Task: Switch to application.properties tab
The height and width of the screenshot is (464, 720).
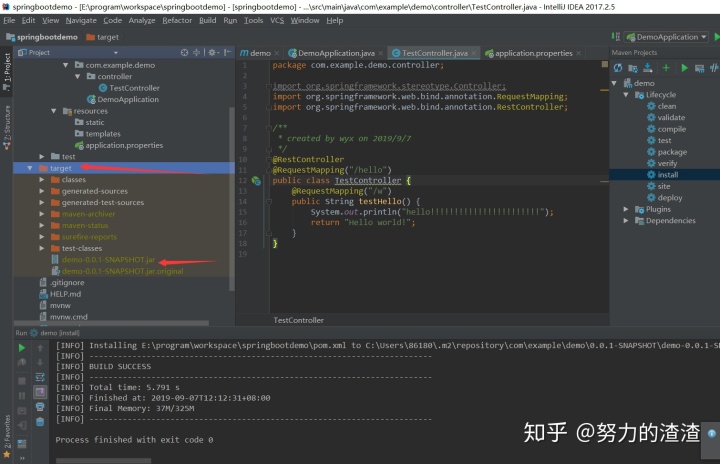Action: 533,53
